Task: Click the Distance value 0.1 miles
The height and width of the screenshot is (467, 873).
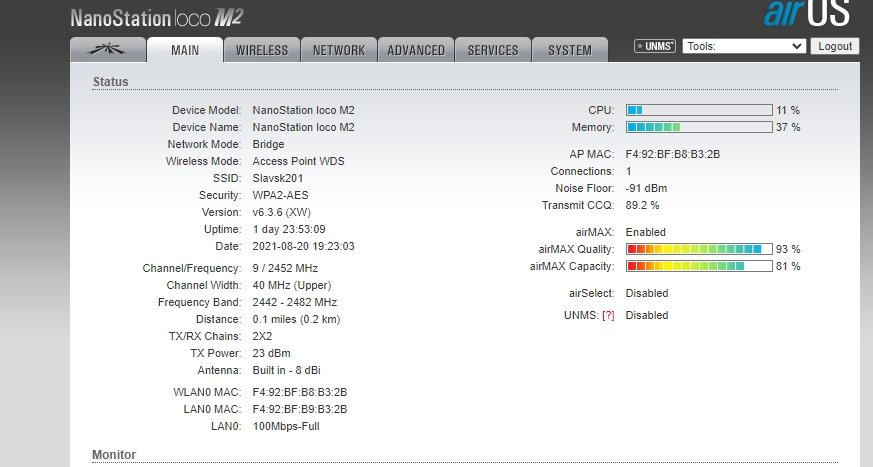Action: pos(296,319)
